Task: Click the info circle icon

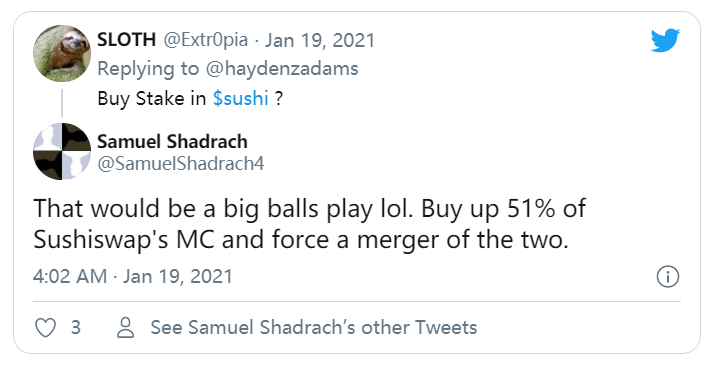Action: [x=668, y=277]
